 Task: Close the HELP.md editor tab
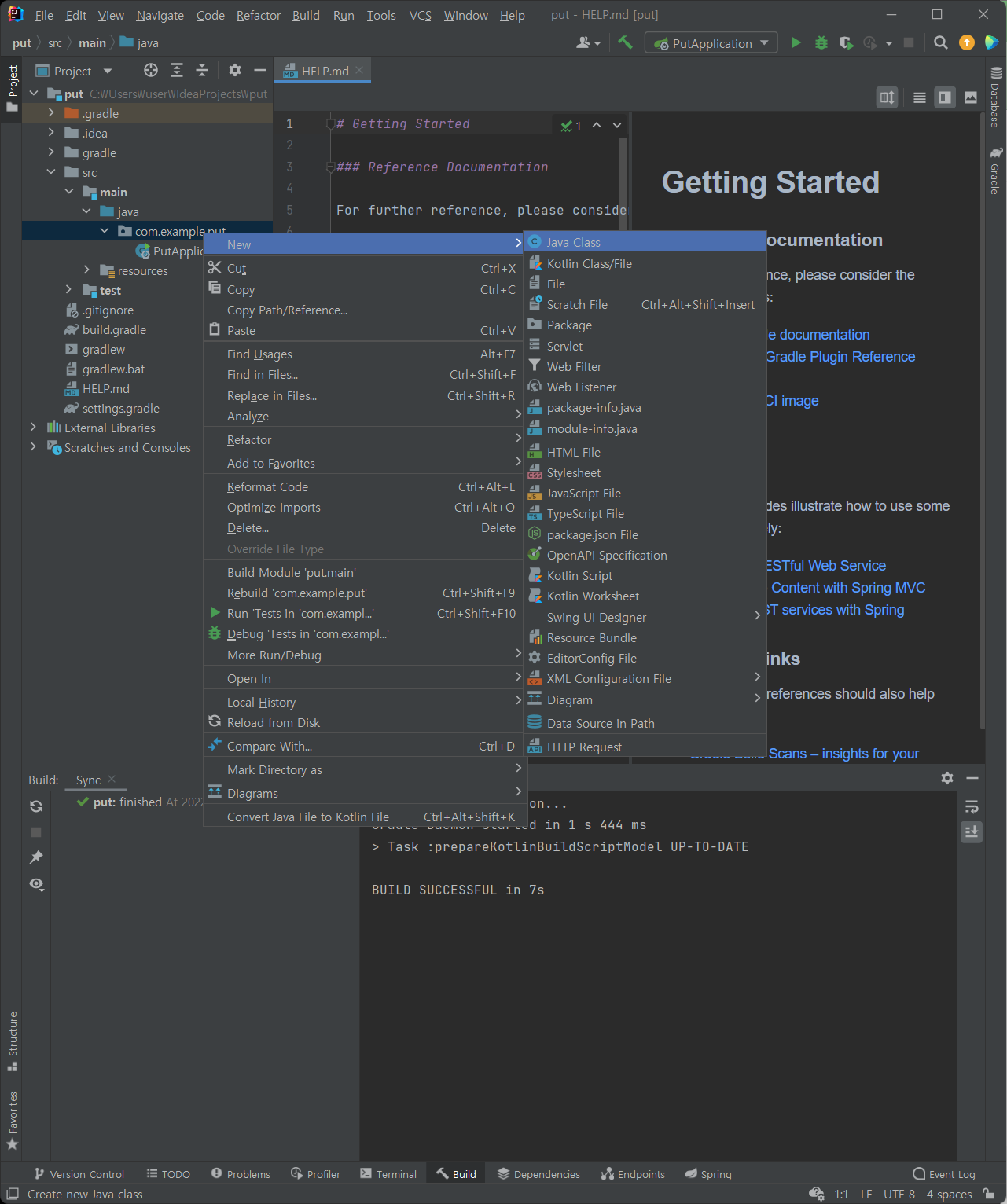pos(359,70)
